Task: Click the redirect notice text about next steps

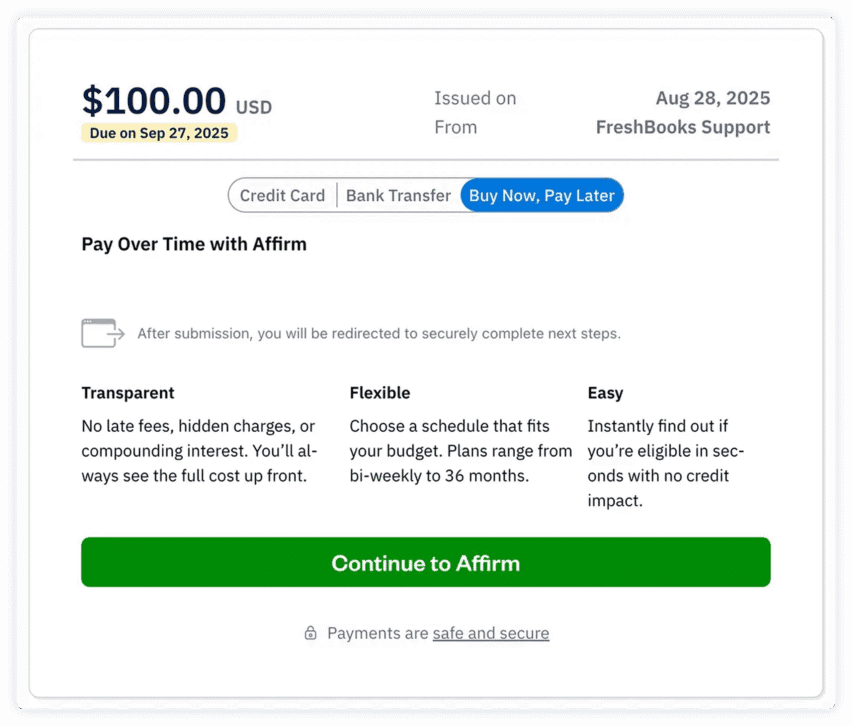Action: click(379, 333)
